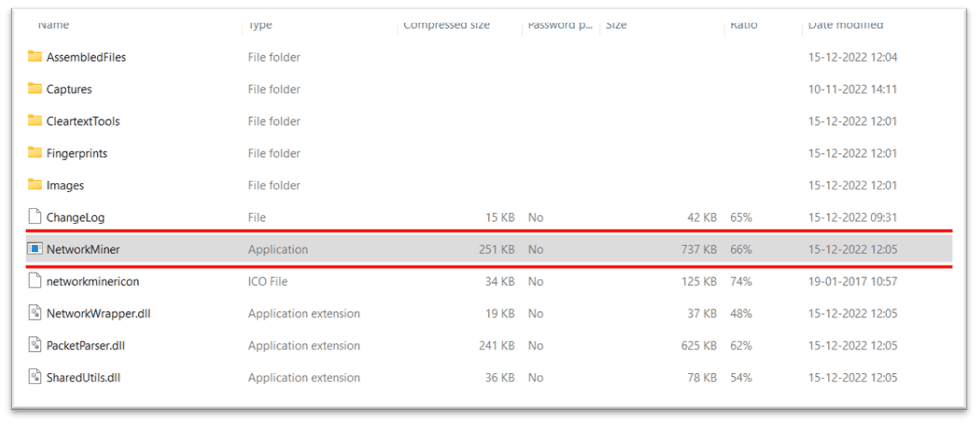Sort by the Type column header

(x=259, y=25)
